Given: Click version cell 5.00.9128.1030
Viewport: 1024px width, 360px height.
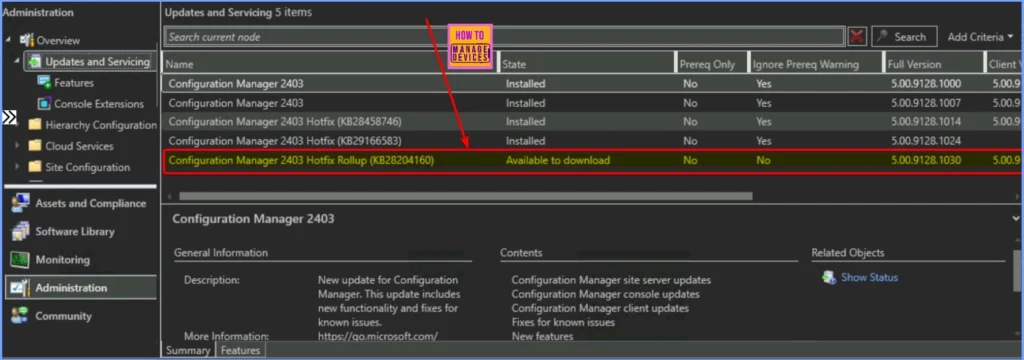Looking at the screenshot, I should click(x=926, y=160).
